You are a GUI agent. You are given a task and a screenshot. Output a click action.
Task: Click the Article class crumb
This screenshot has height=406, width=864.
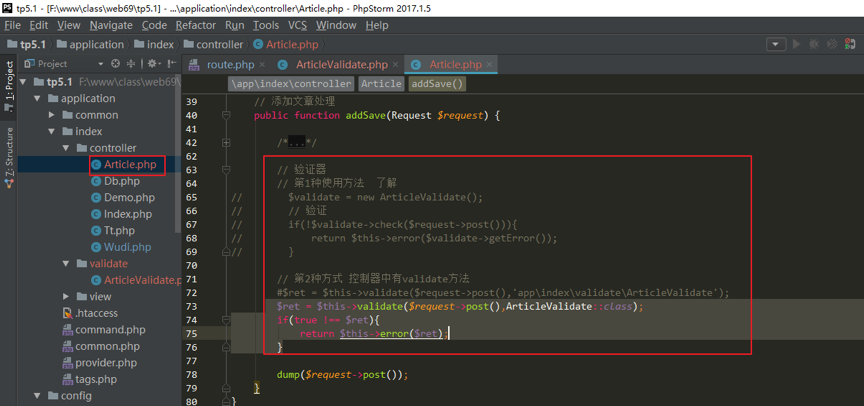tap(382, 84)
